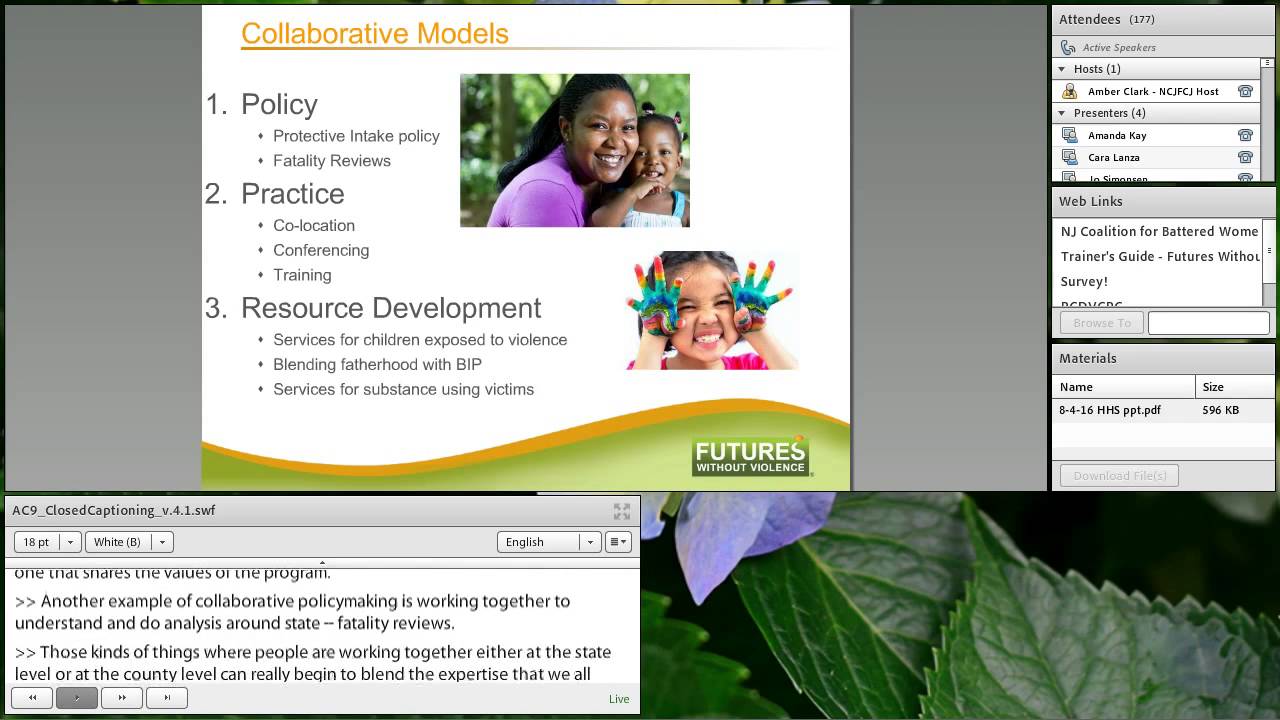Open the NJ Coalition for Battered Women link
This screenshot has height=720, width=1280.
(1159, 231)
